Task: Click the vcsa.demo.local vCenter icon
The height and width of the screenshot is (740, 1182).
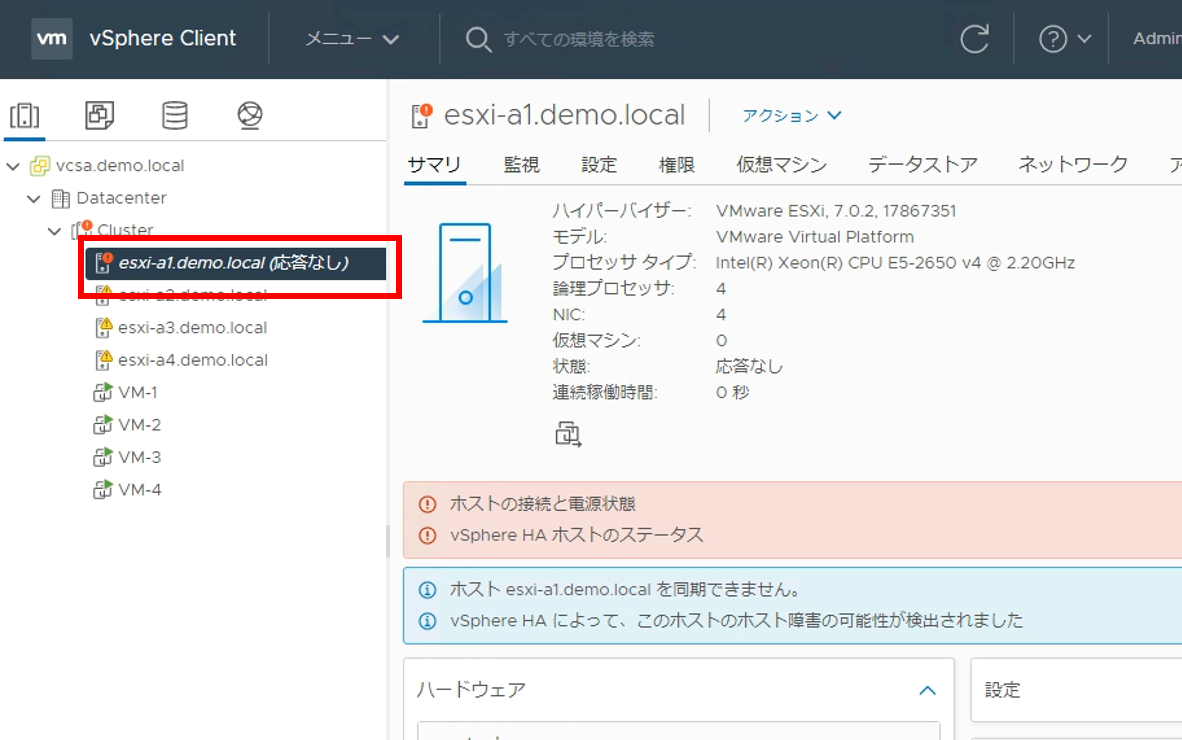Action: pos(40,166)
